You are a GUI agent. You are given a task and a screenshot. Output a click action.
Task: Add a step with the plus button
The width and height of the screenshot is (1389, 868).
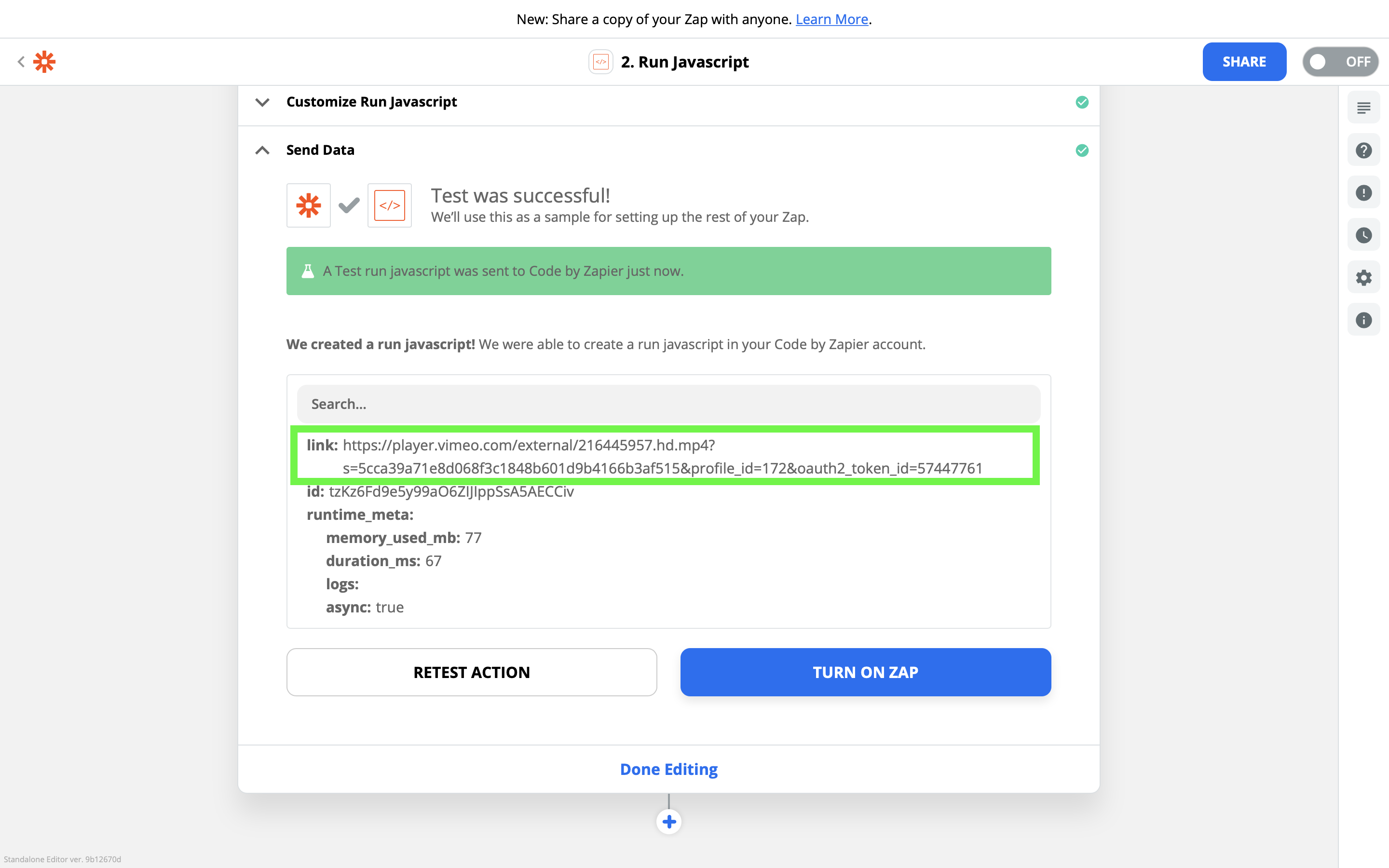pyautogui.click(x=668, y=822)
